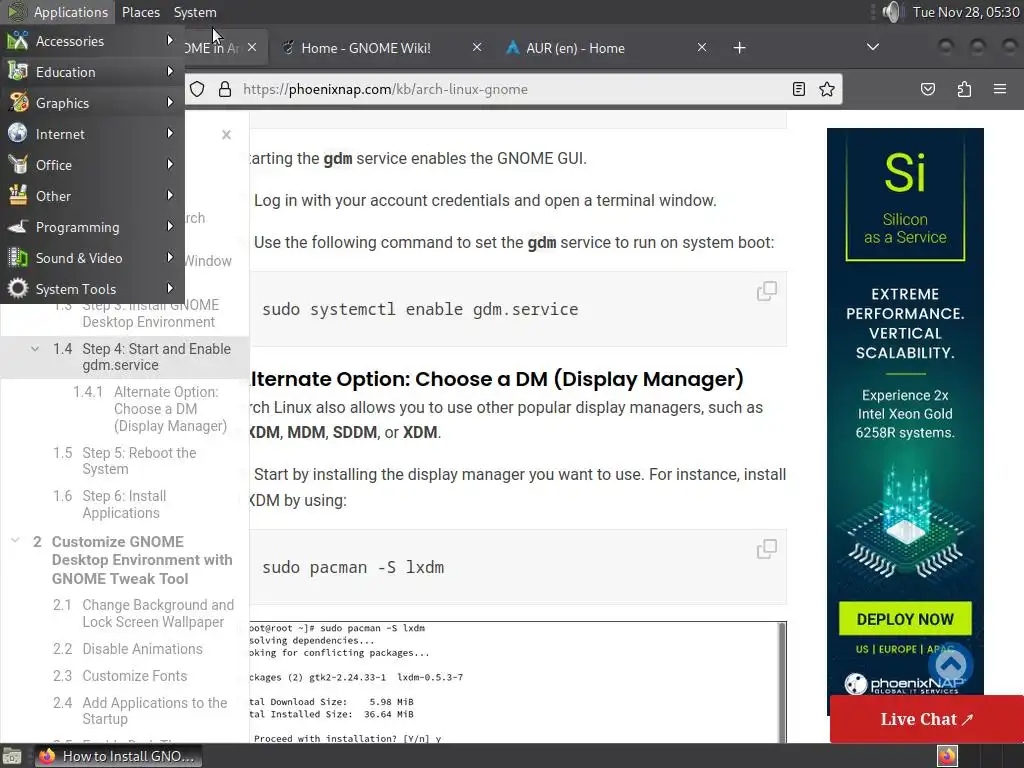This screenshot has height=768, width=1024.
Task: Switch to the AUR (en) - Home tab
Action: coord(575,48)
